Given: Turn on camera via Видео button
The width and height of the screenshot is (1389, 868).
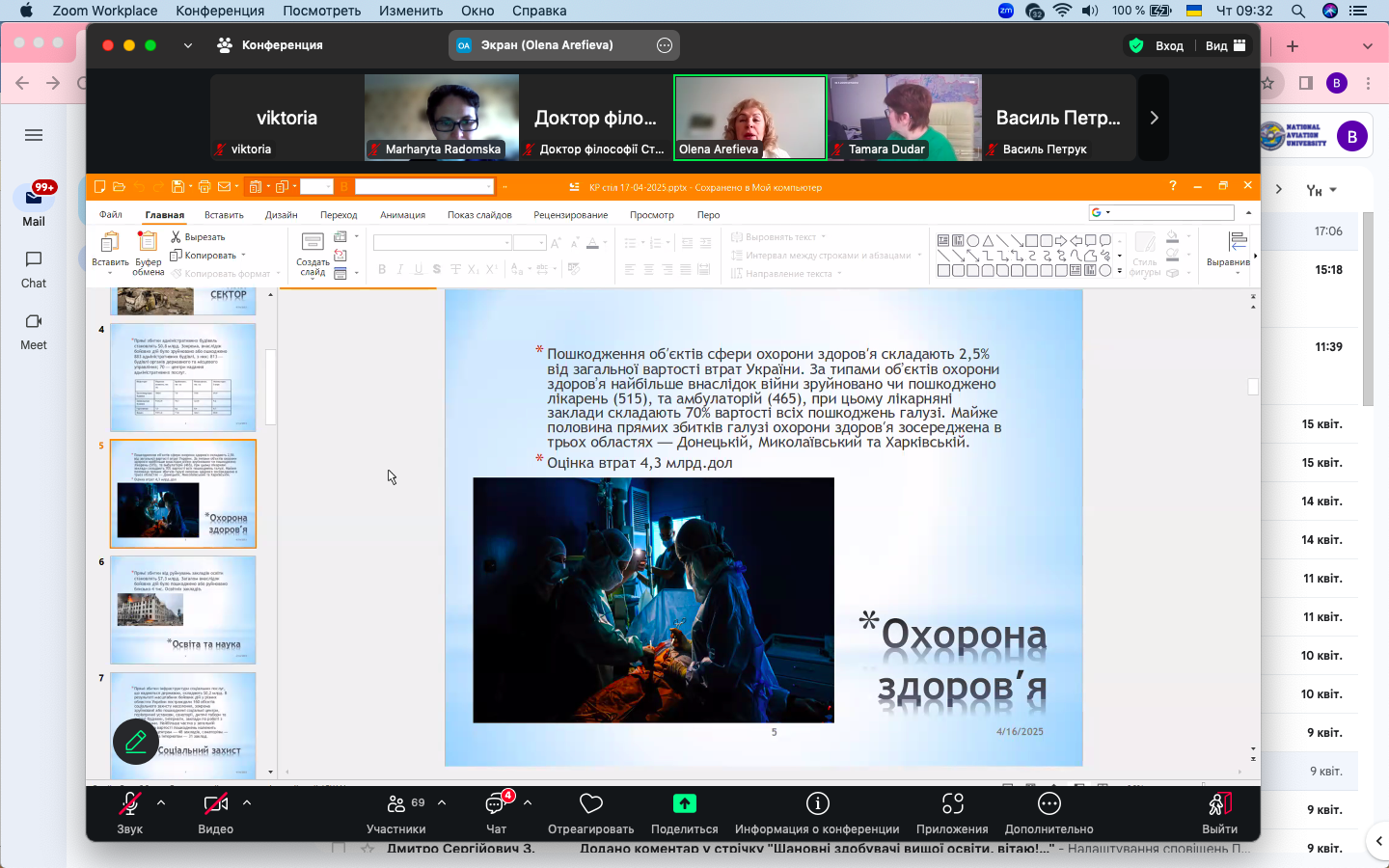Looking at the screenshot, I should coord(215,812).
